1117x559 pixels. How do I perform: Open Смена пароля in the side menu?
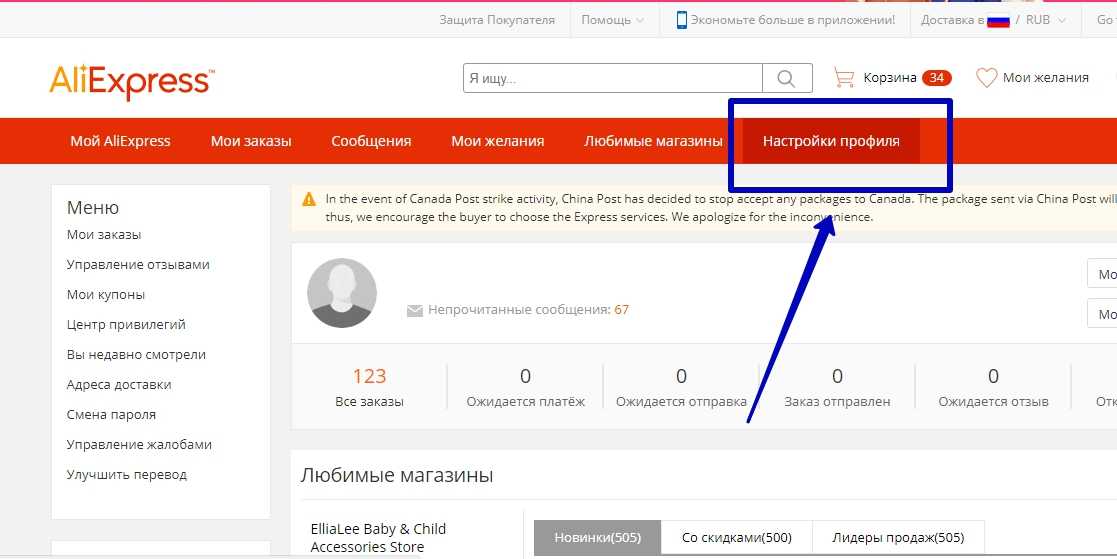point(111,414)
